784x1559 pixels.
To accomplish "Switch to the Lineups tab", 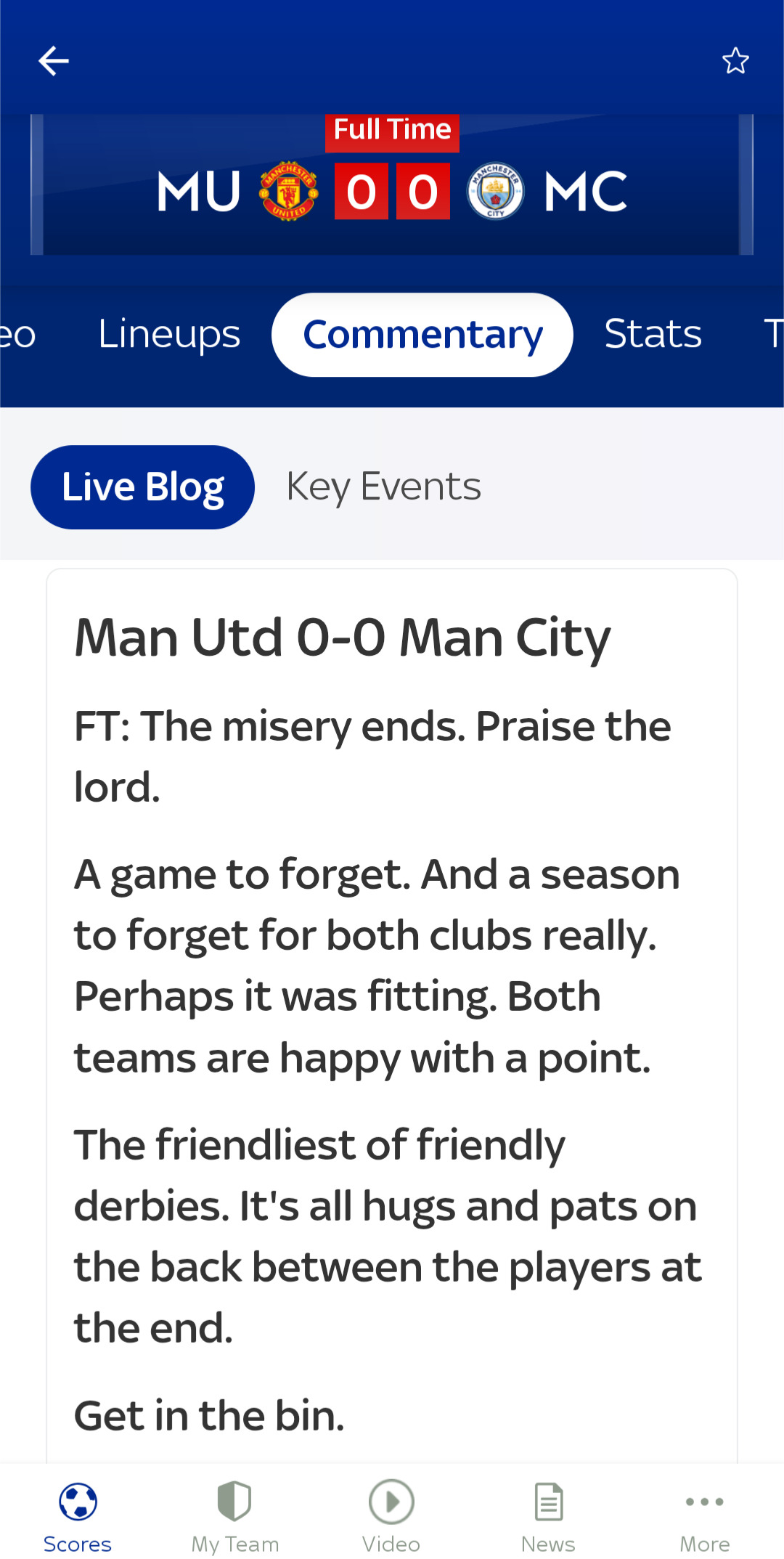I will click(169, 335).
